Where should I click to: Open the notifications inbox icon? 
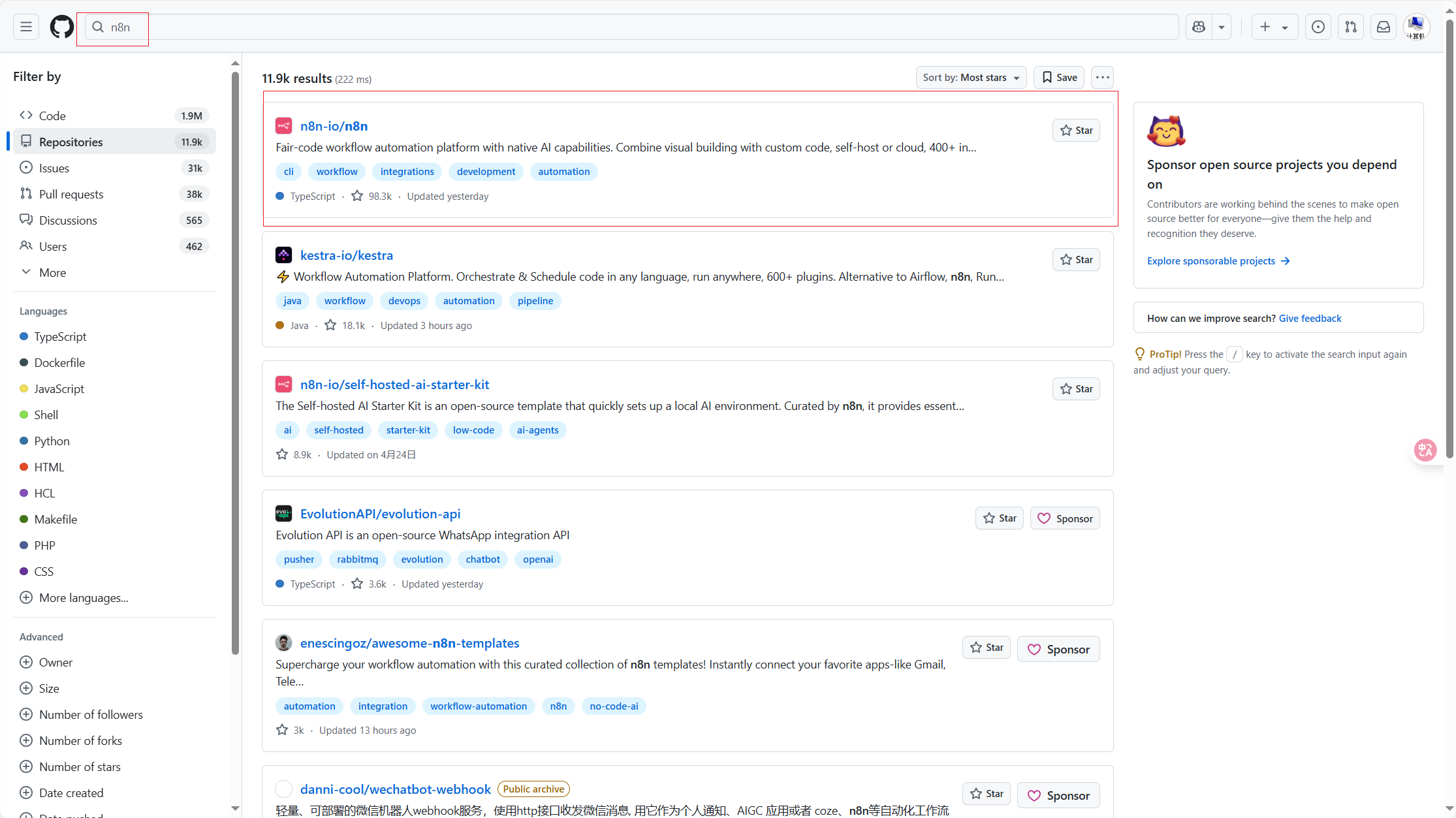[x=1384, y=27]
